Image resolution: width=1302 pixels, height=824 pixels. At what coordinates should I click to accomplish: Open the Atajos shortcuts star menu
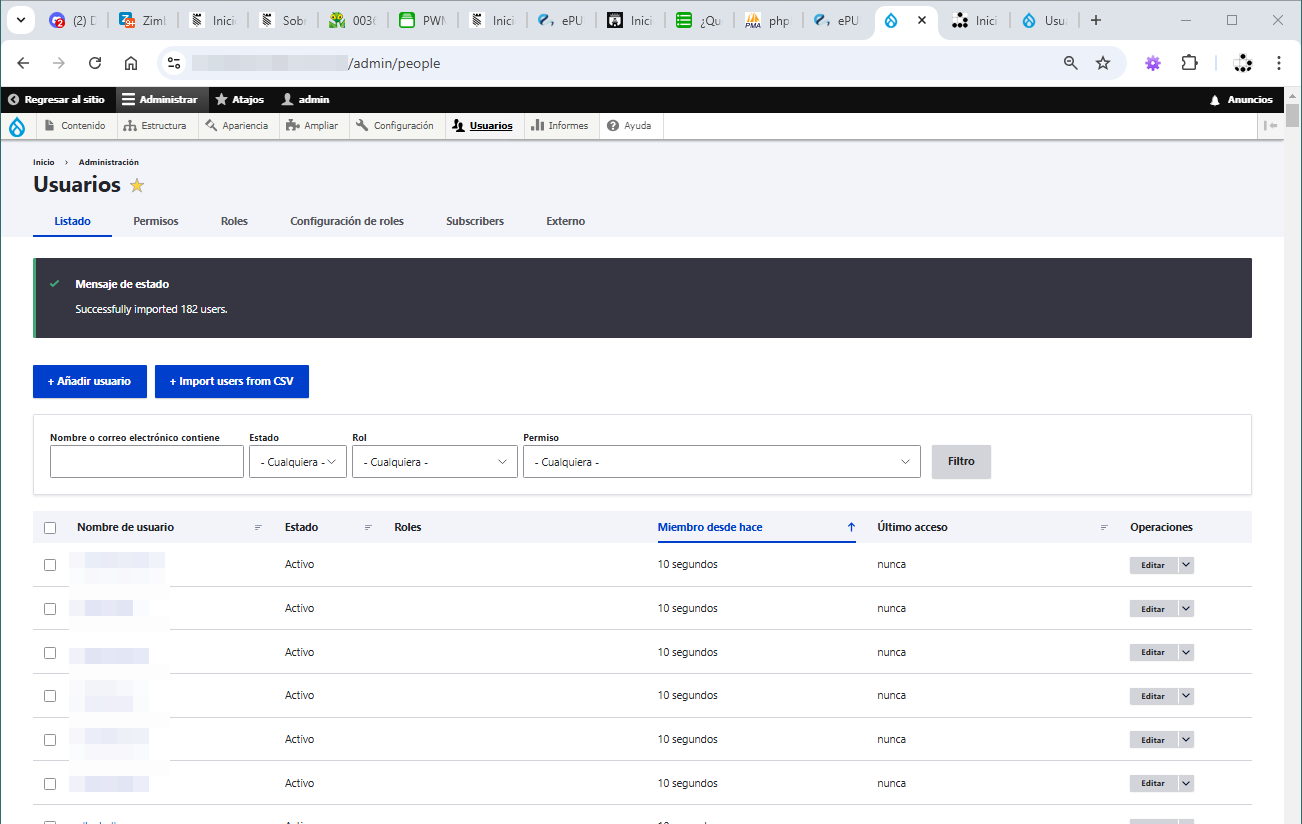[240, 99]
